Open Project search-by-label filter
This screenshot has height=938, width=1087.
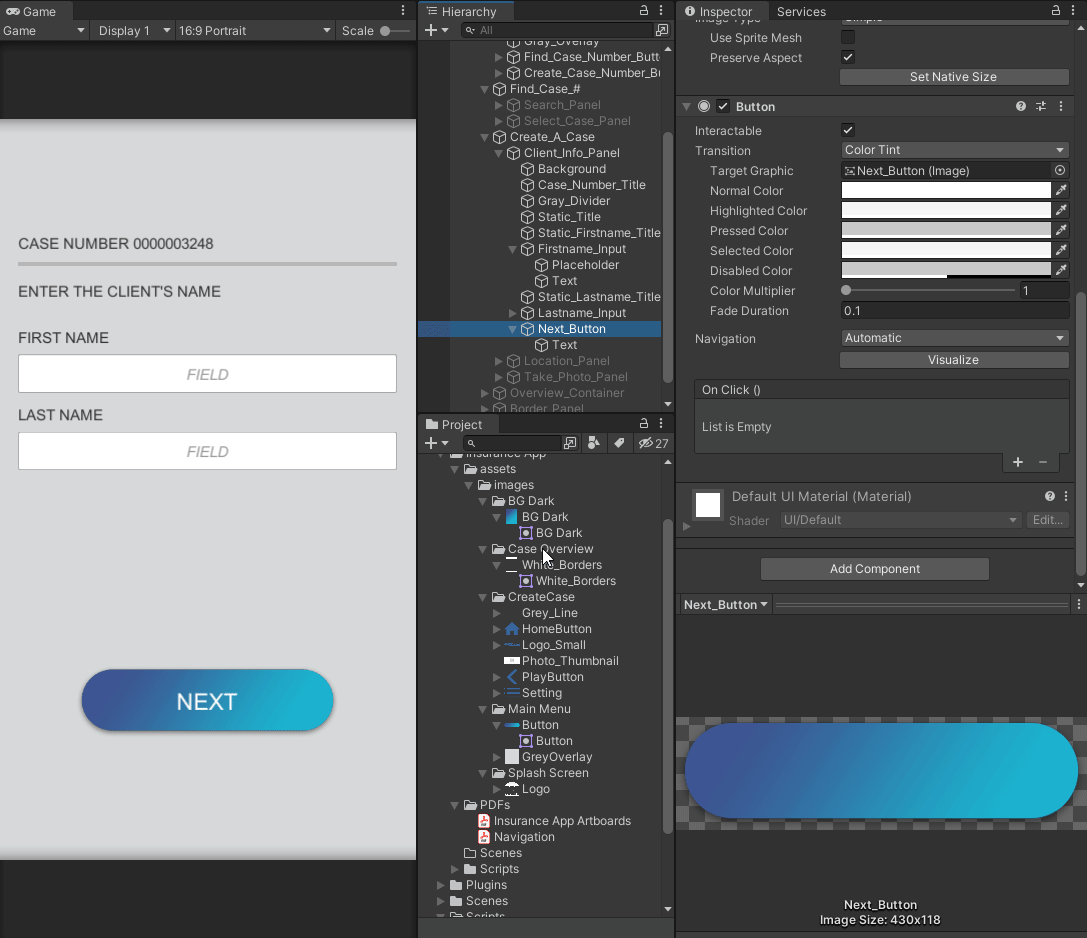tap(619, 443)
